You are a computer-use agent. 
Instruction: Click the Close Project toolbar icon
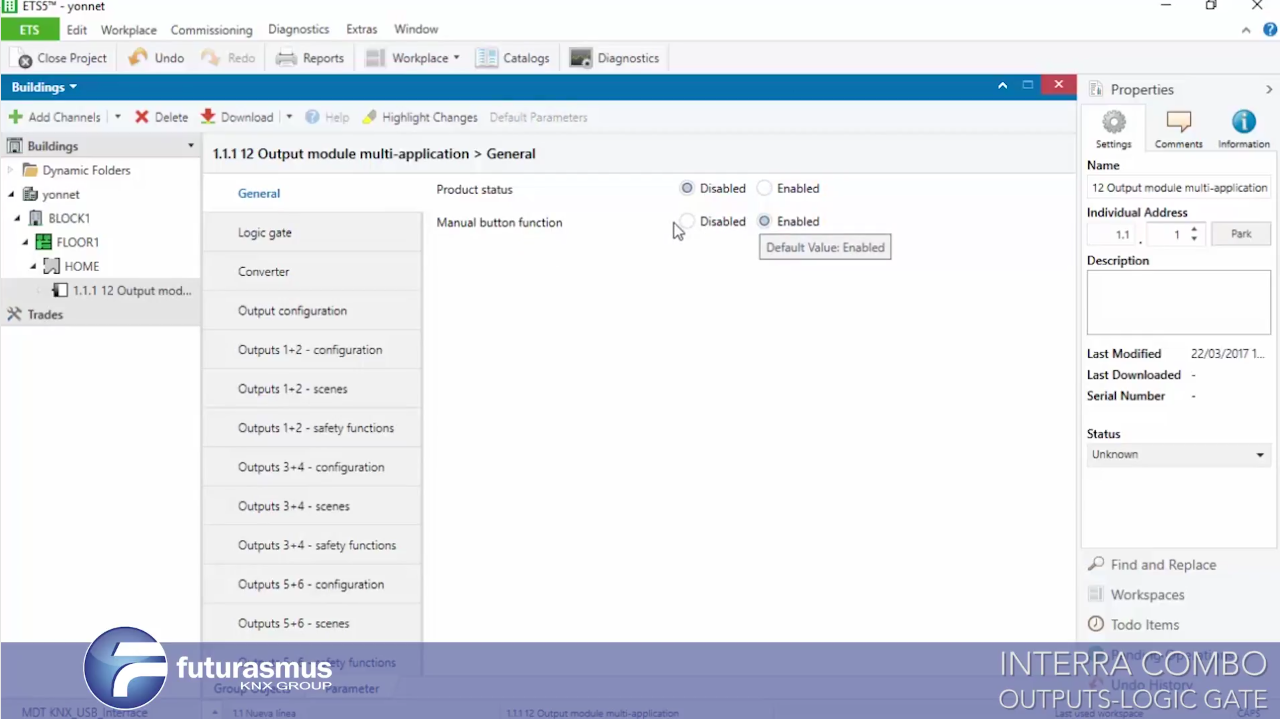pyautogui.click(x=24, y=59)
